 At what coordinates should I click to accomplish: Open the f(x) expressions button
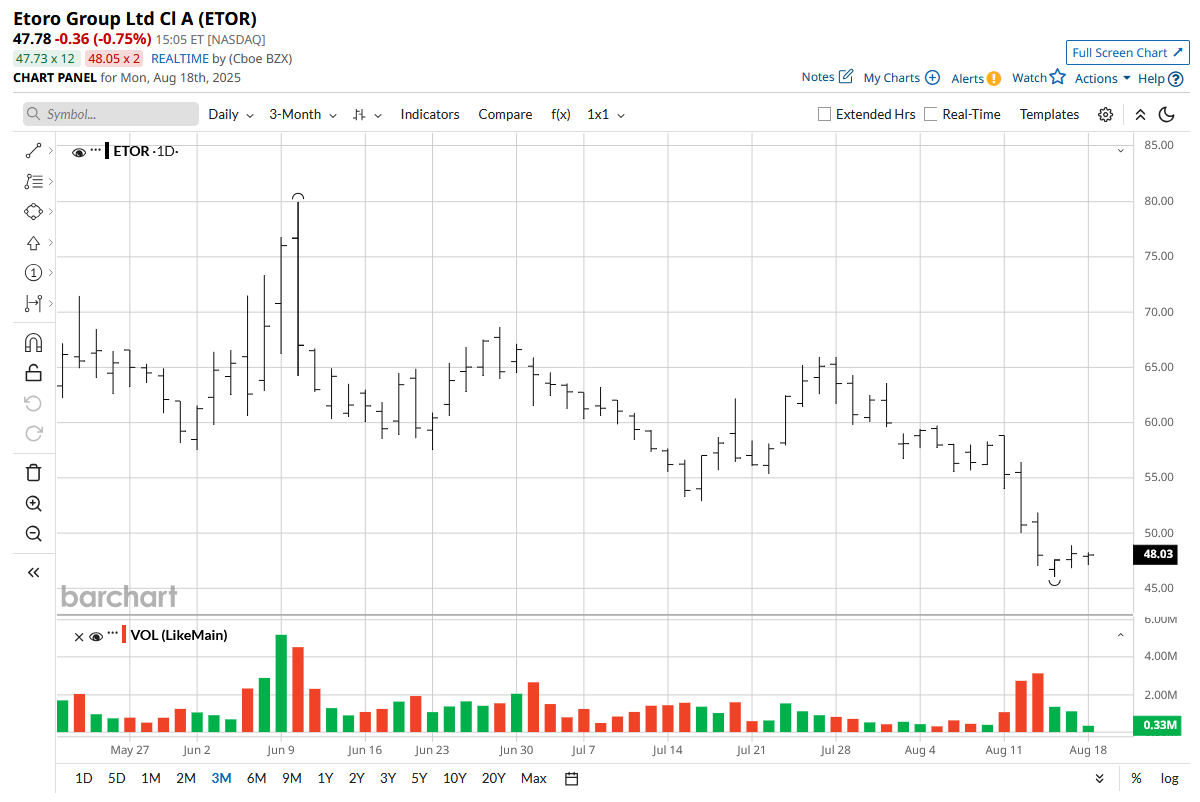pyautogui.click(x=561, y=114)
